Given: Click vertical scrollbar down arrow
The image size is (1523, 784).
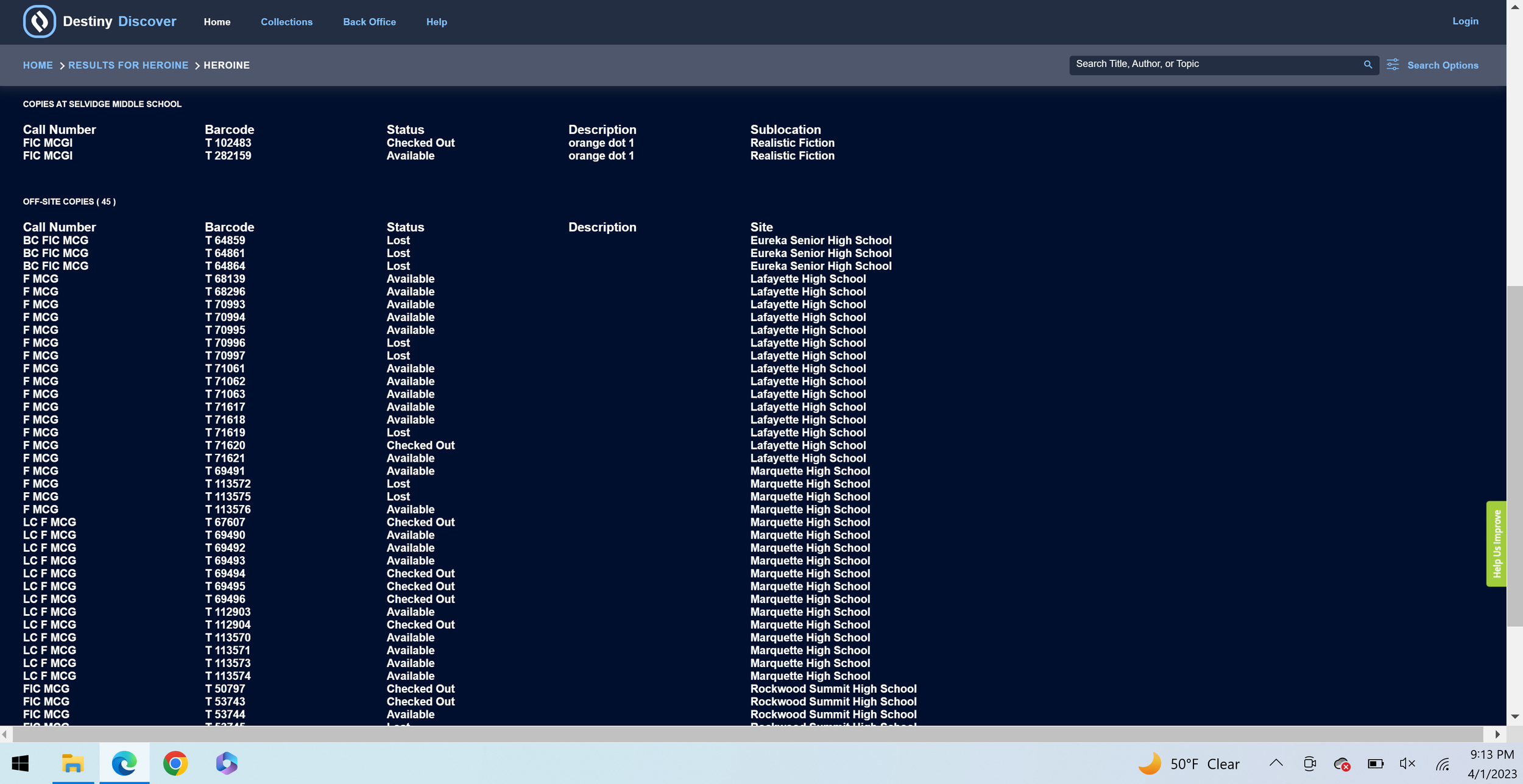Looking at the screenshot, I should click(x=1514, y=717).
